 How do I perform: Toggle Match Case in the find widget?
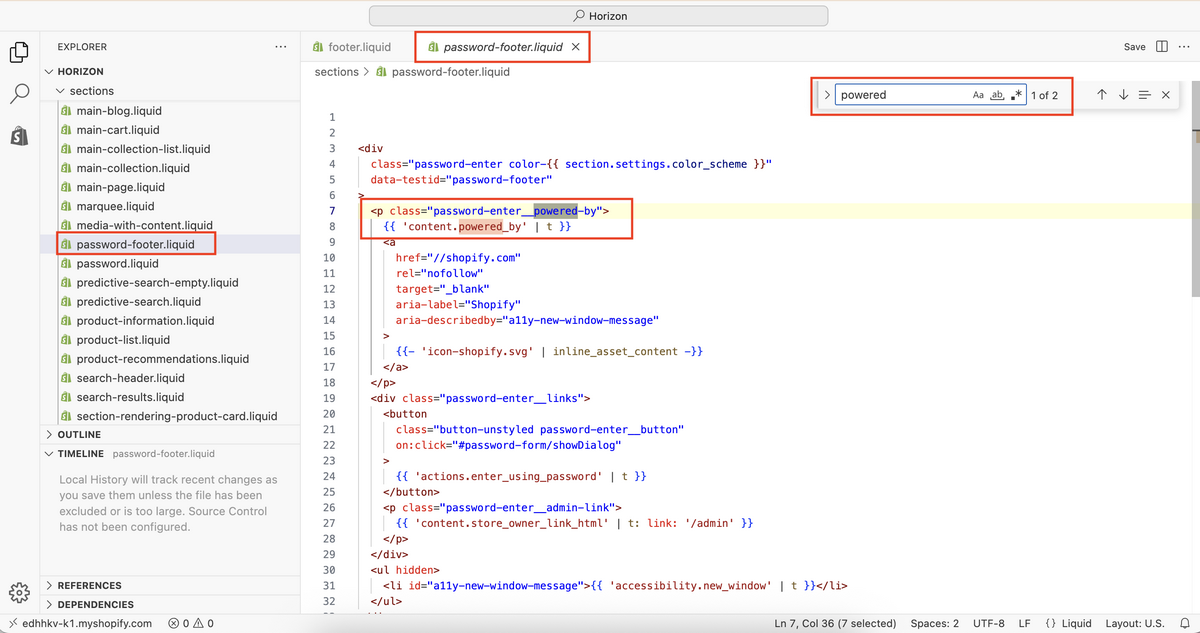pyautogui.click(x=978, y=94)
